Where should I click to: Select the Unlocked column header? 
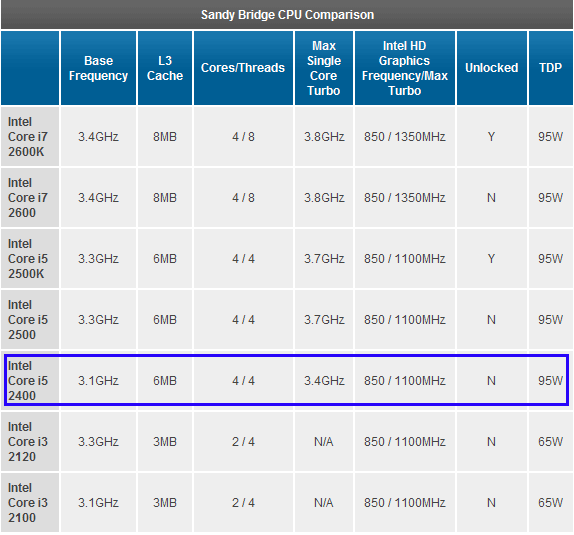[492, 68]
